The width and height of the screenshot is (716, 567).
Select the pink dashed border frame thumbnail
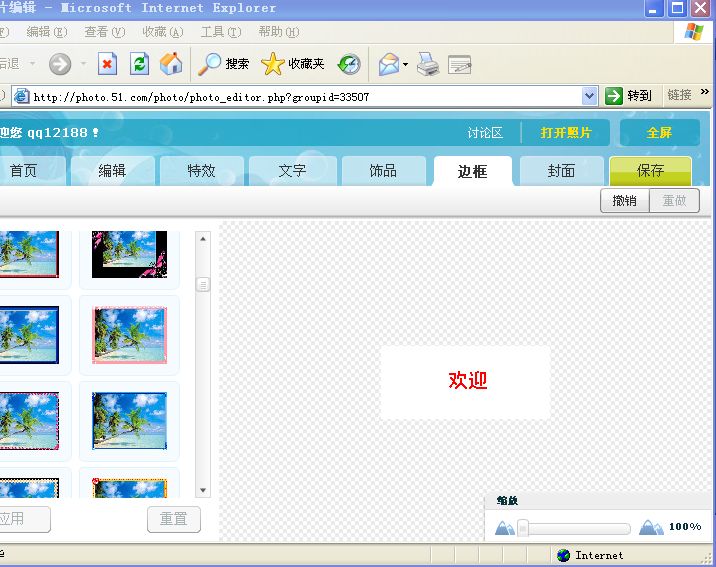[x=29, y=420]
